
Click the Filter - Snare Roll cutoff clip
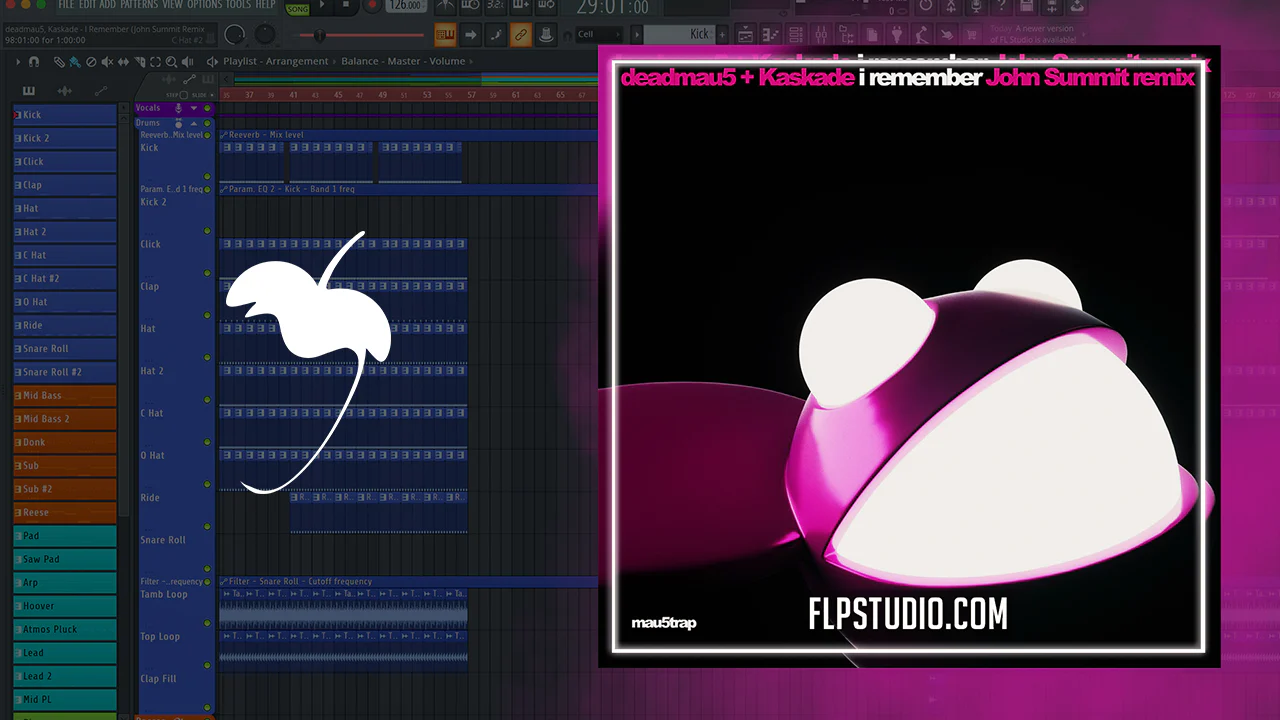pos(408,581)
